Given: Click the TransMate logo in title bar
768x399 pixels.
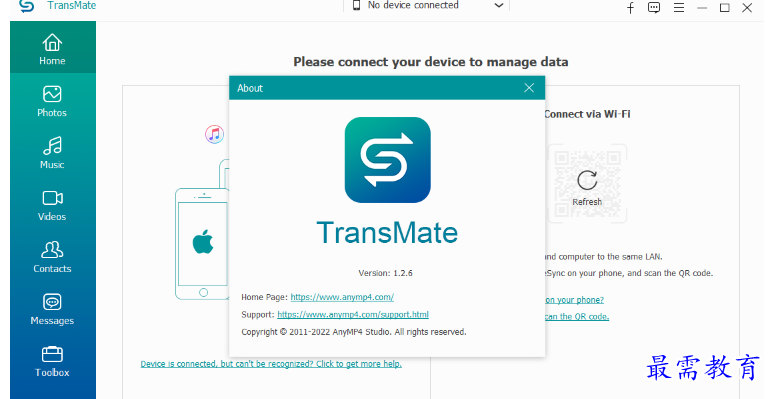Looking at the screenshot, I should pyautogui.click(x=26, y=5).
